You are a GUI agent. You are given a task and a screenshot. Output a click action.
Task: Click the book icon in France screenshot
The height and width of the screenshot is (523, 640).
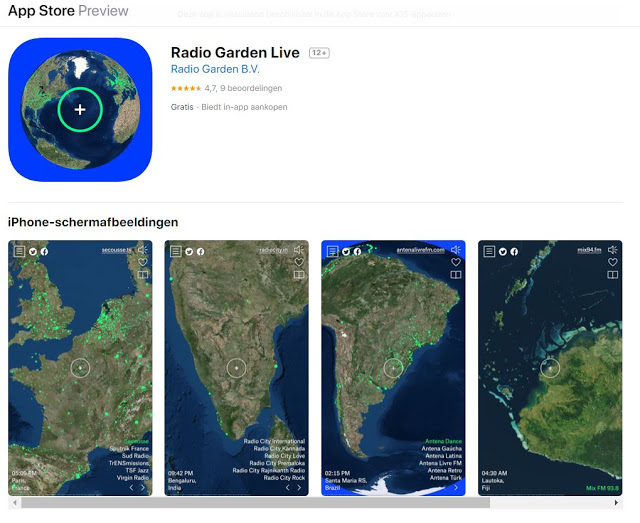(143, 275)
